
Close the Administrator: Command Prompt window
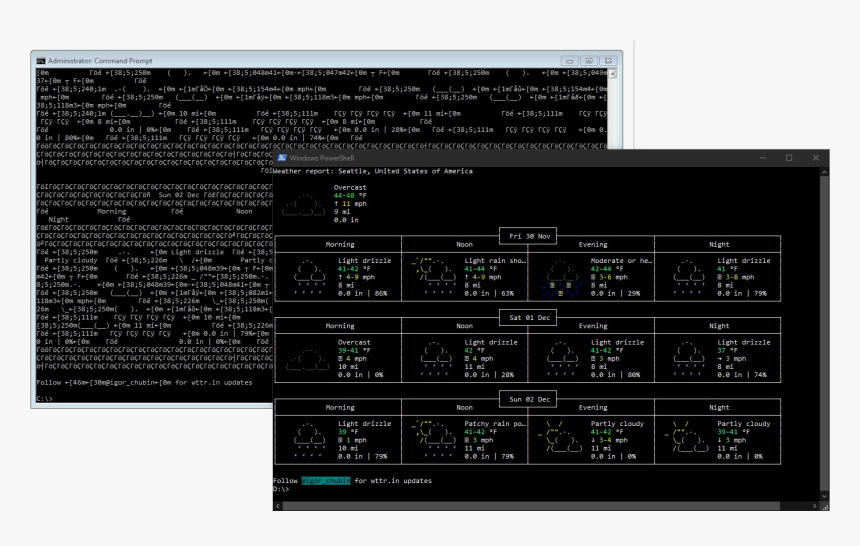608,61
